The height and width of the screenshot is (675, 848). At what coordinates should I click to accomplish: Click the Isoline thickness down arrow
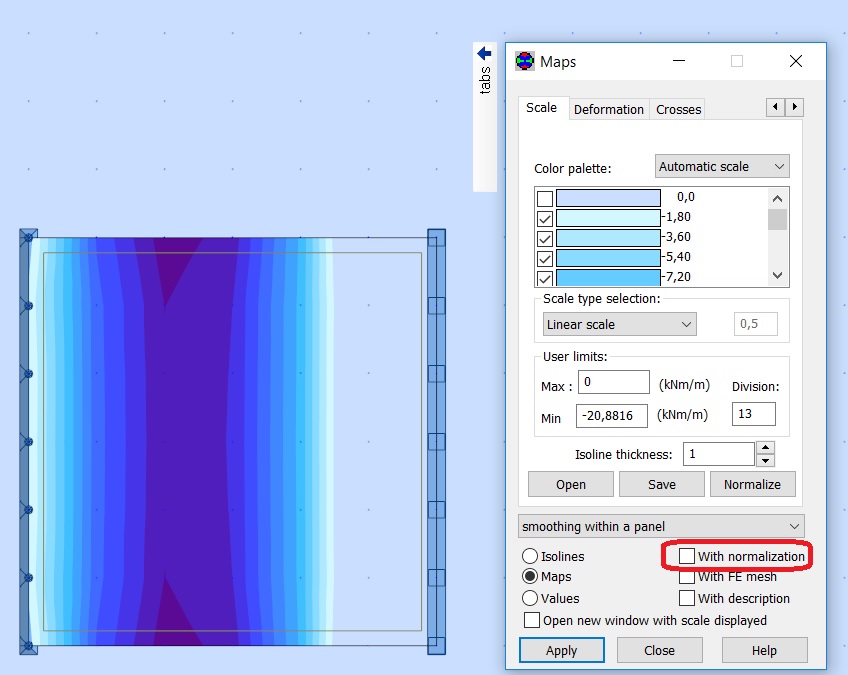(764, 458)
